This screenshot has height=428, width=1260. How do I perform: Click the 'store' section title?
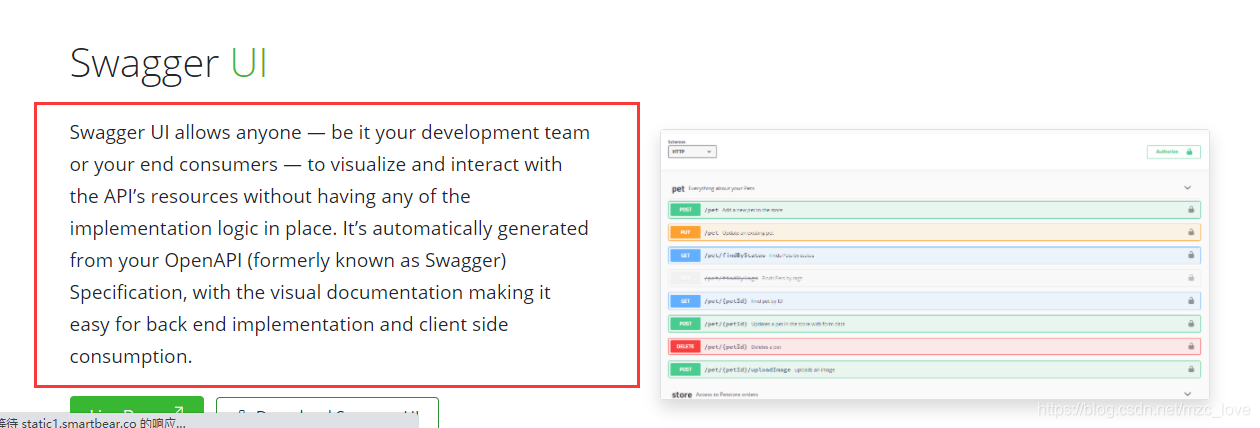682,395
